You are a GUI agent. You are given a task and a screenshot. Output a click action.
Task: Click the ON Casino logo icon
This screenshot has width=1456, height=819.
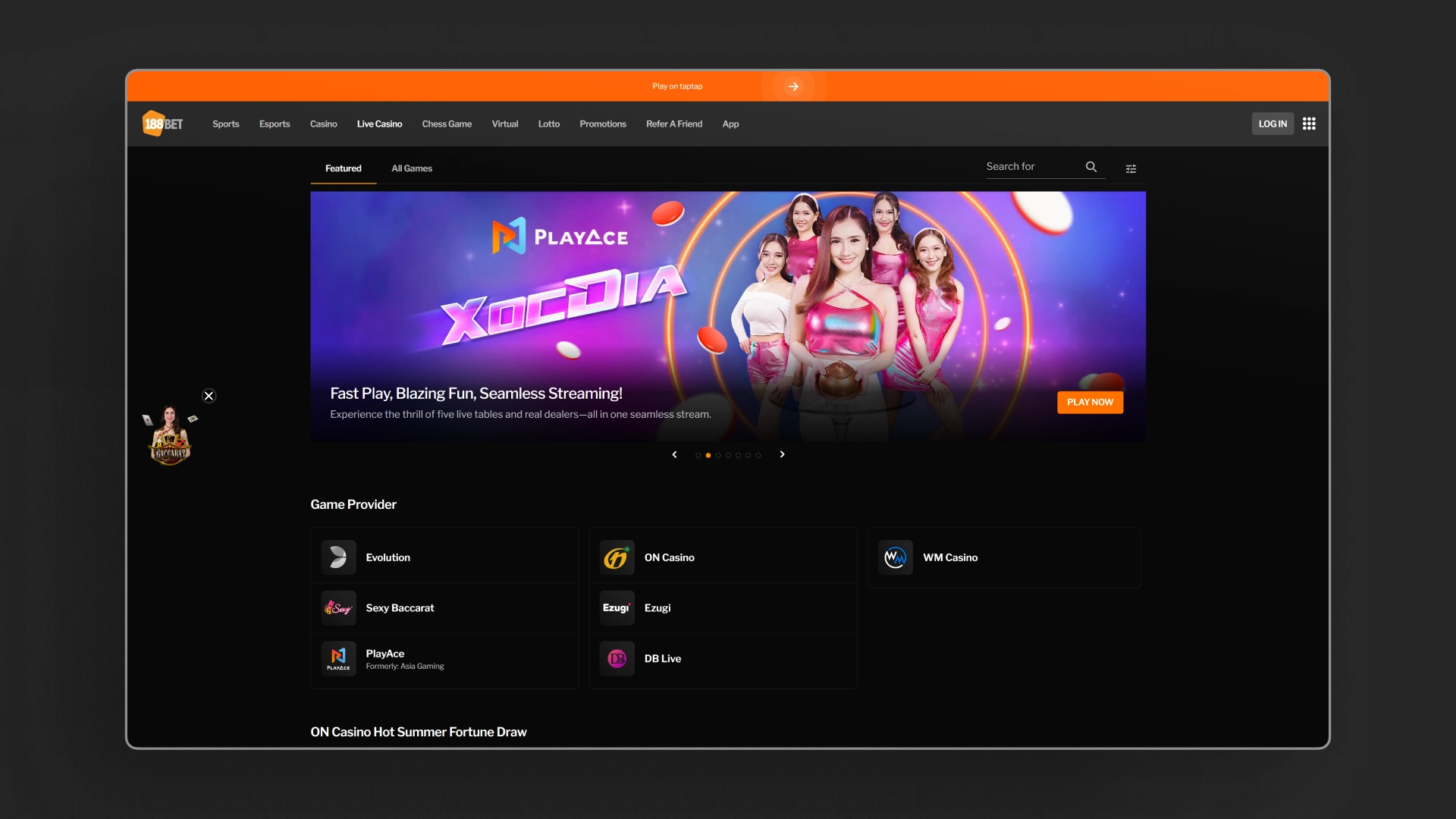pyautogui.click(x=617, y=557)
